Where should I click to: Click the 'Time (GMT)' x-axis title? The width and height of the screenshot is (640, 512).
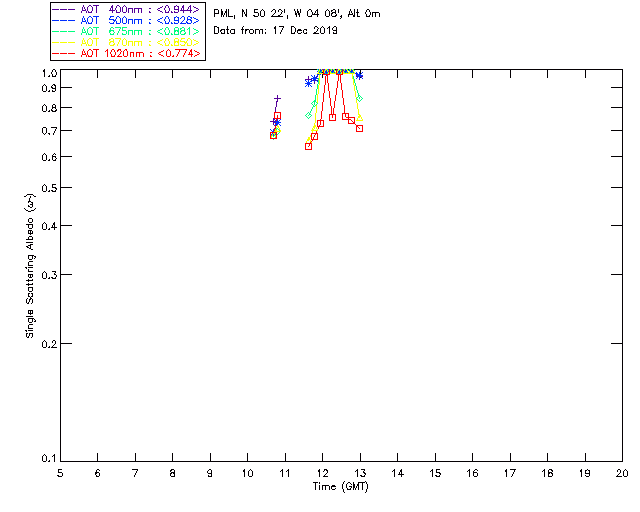(340, 487)
